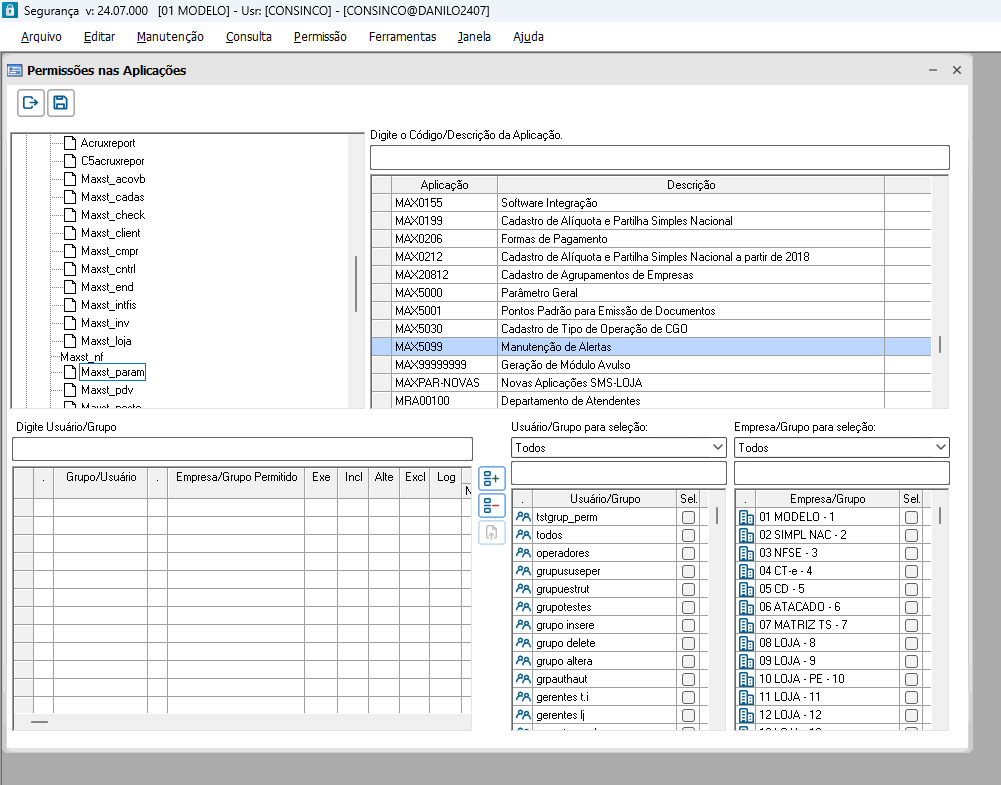
Task: Select the checkbox for grupo delete
Action: pyautogui.click(x=688, y=643)
